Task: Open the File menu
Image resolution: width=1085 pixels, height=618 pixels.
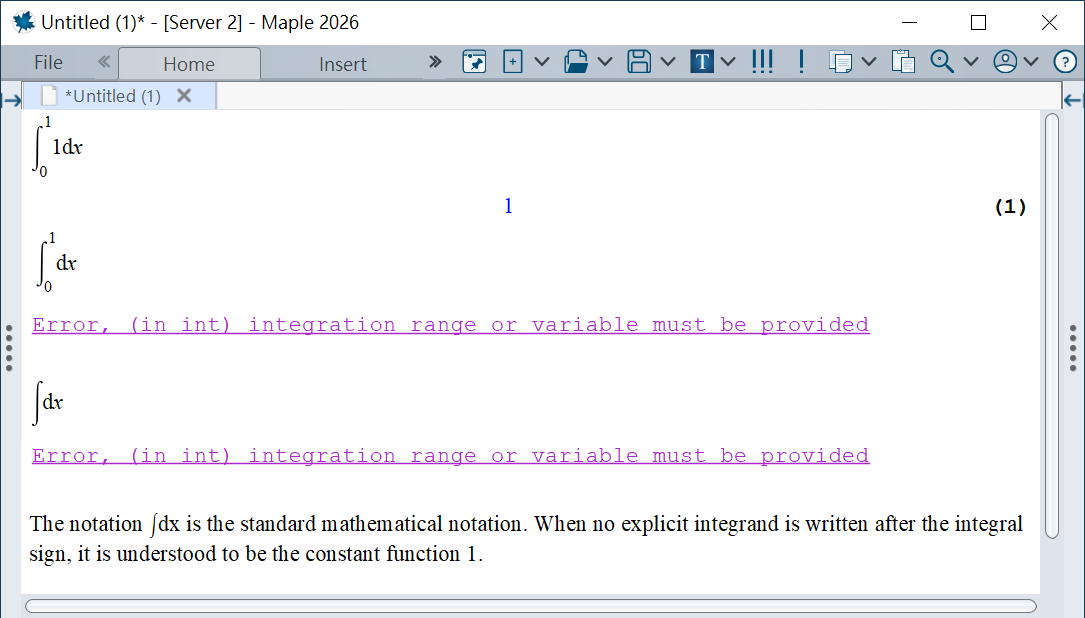Action: (48, 62)
